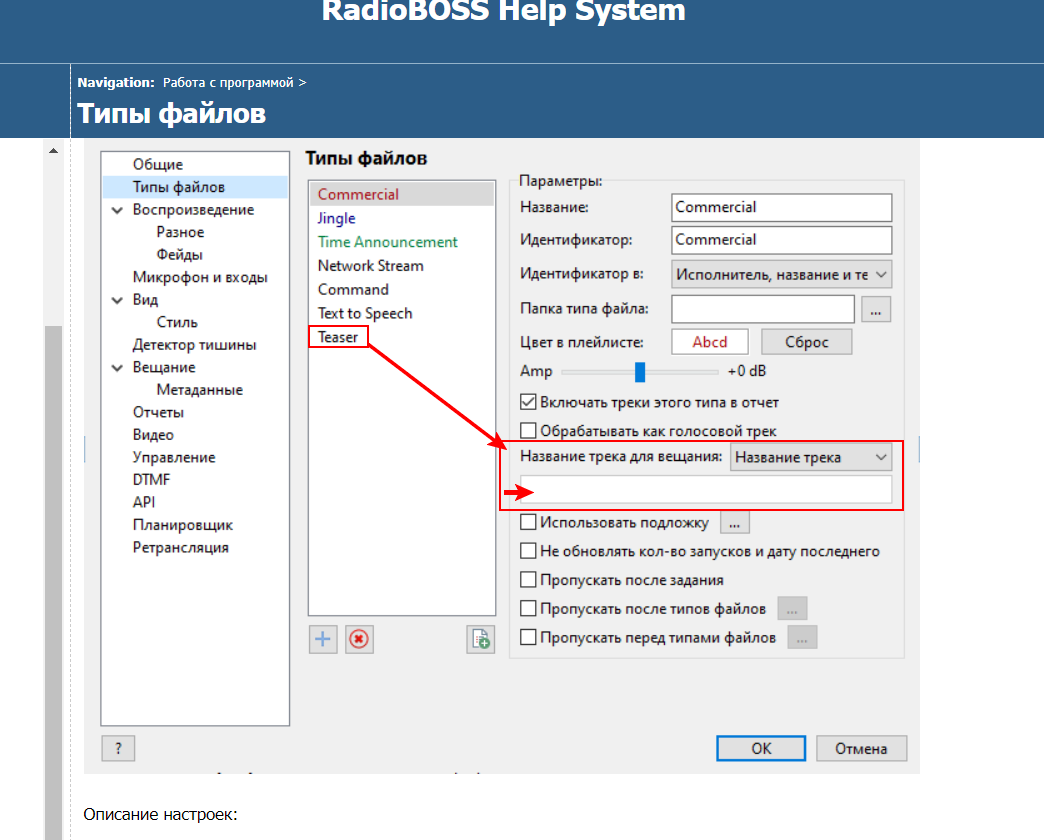Click the add file type plus icon

[322, 640]
